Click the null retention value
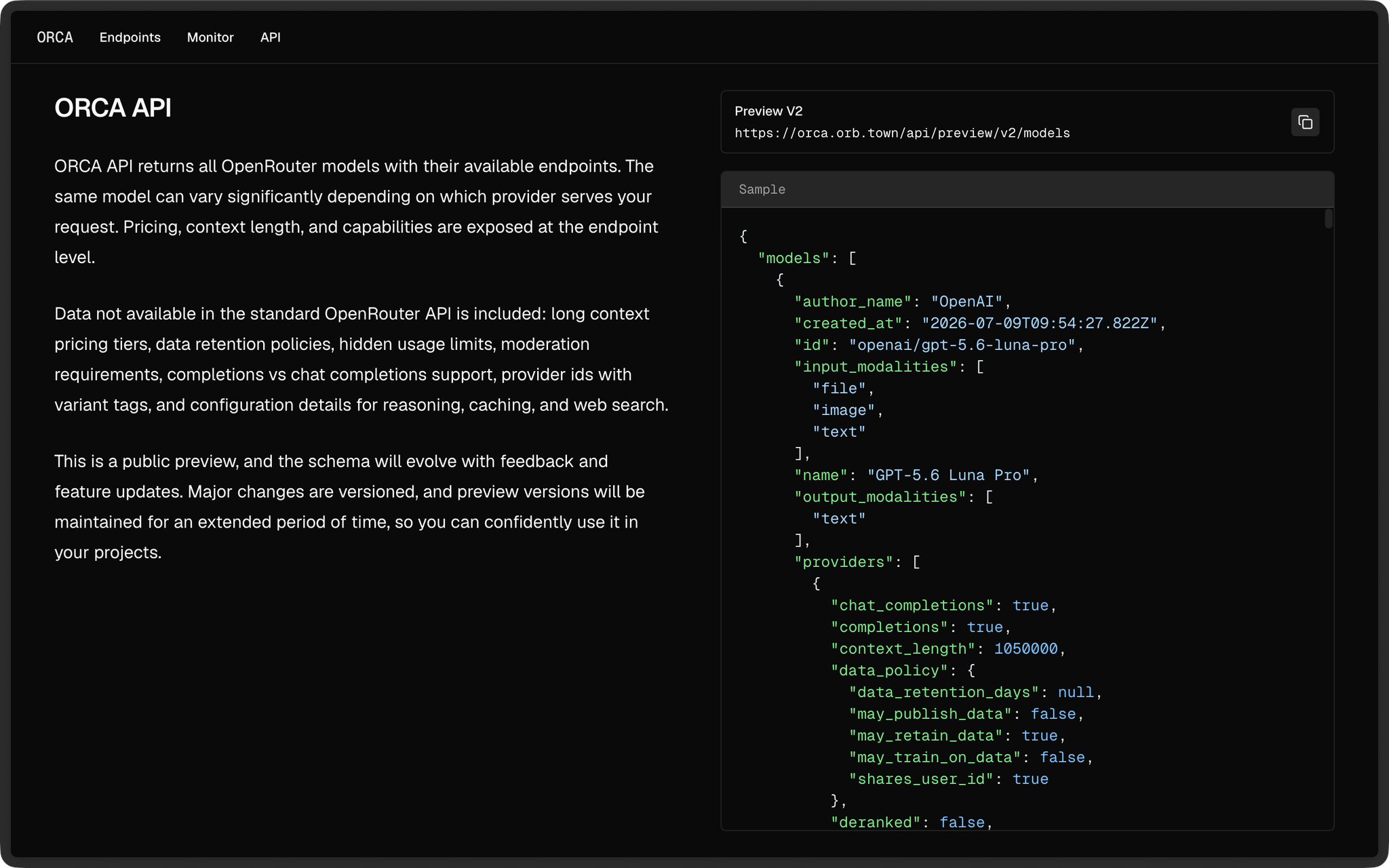The image size is (1389, 868). click(x=1076, y=692)
